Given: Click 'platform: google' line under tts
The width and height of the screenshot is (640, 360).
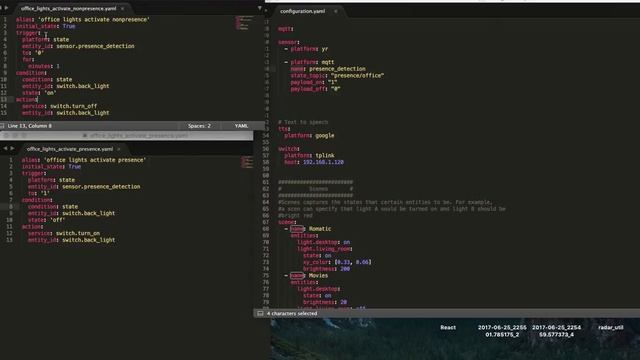Looking at the screenshot, I should pos(309,136).
